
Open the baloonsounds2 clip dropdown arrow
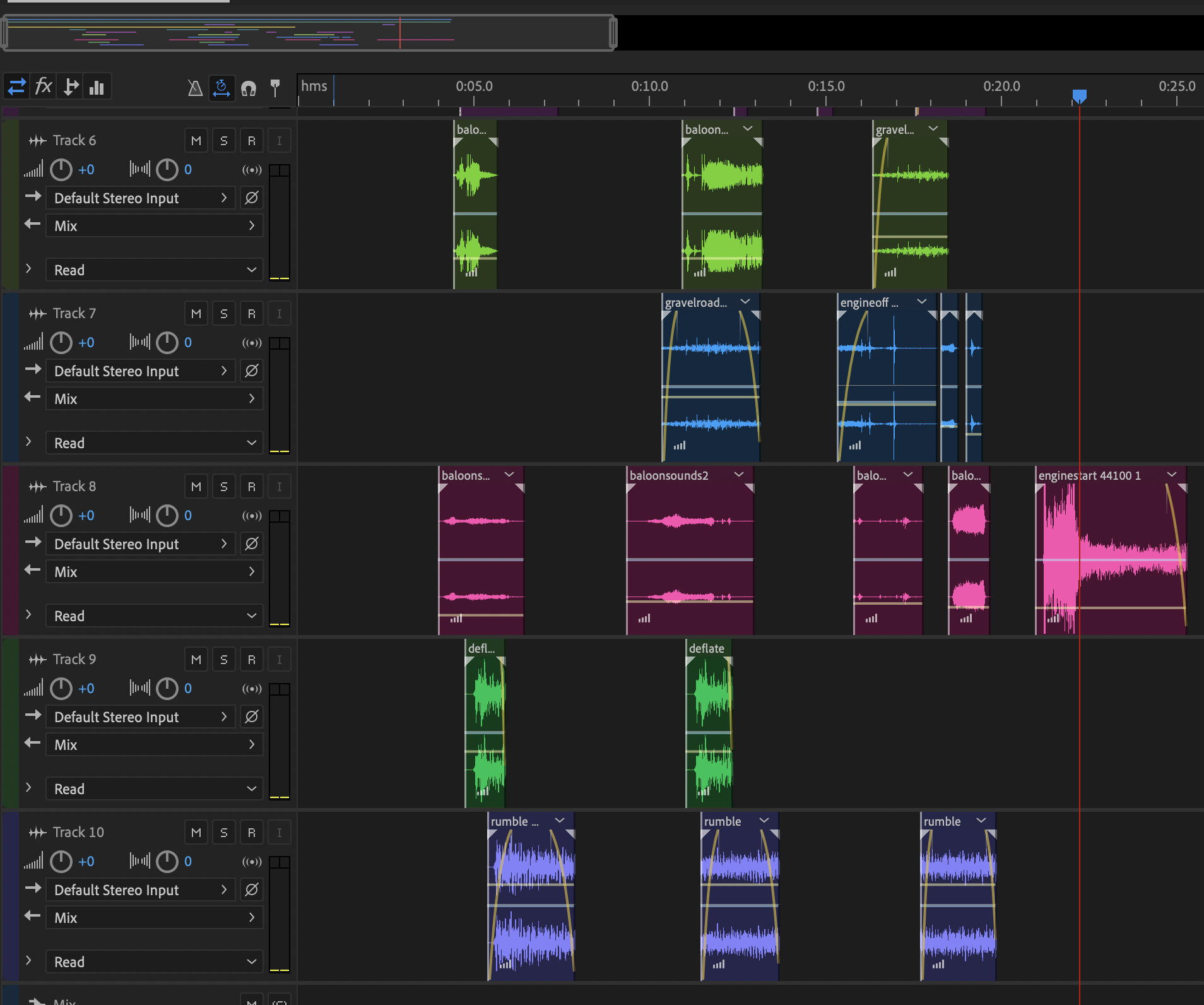pyautogui.click(x=739, y=475)
